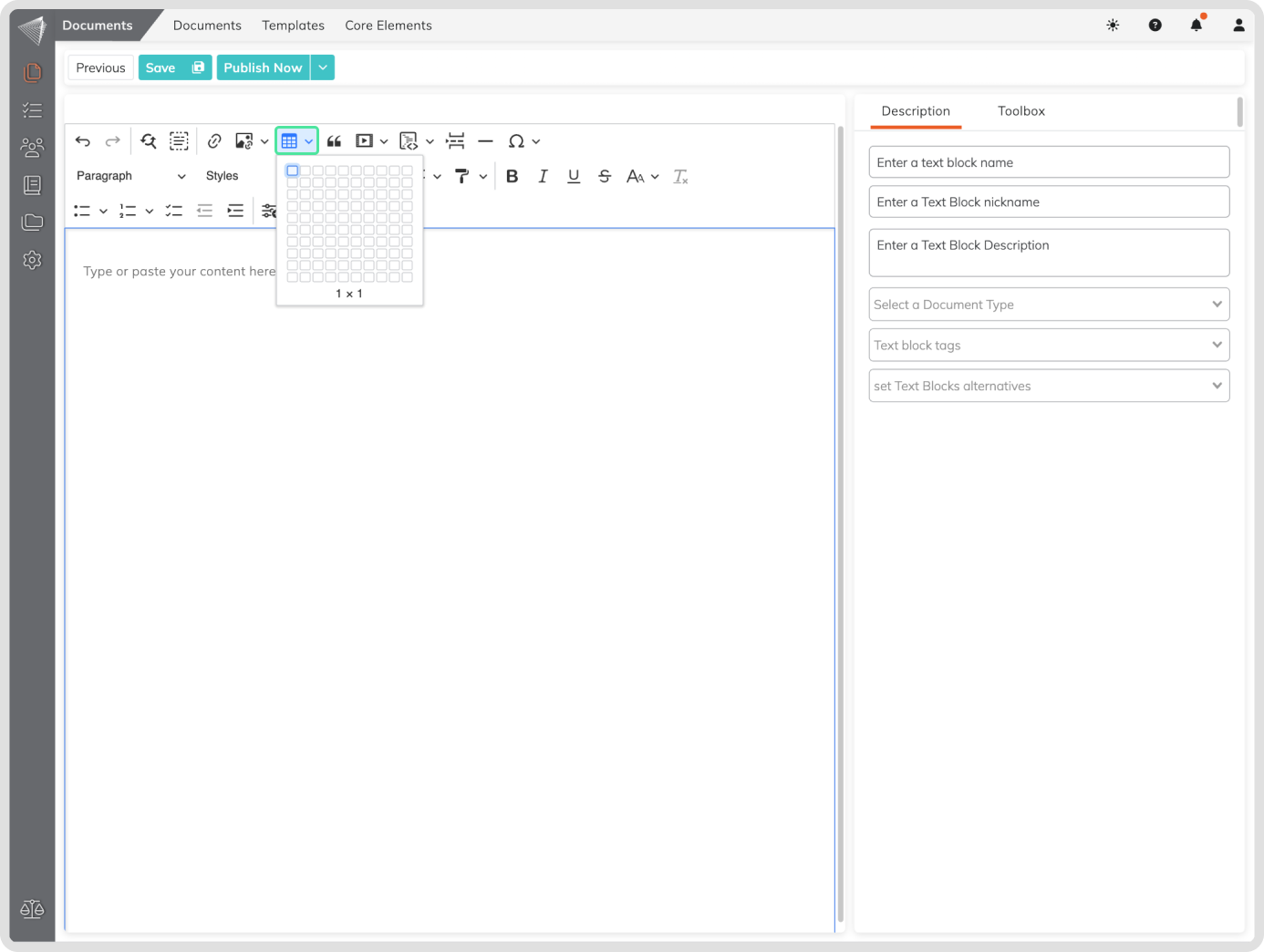Click the undo arrow in the editor toolbar
The height and width of the screenshot is (952, 1264).
(83, 141)
